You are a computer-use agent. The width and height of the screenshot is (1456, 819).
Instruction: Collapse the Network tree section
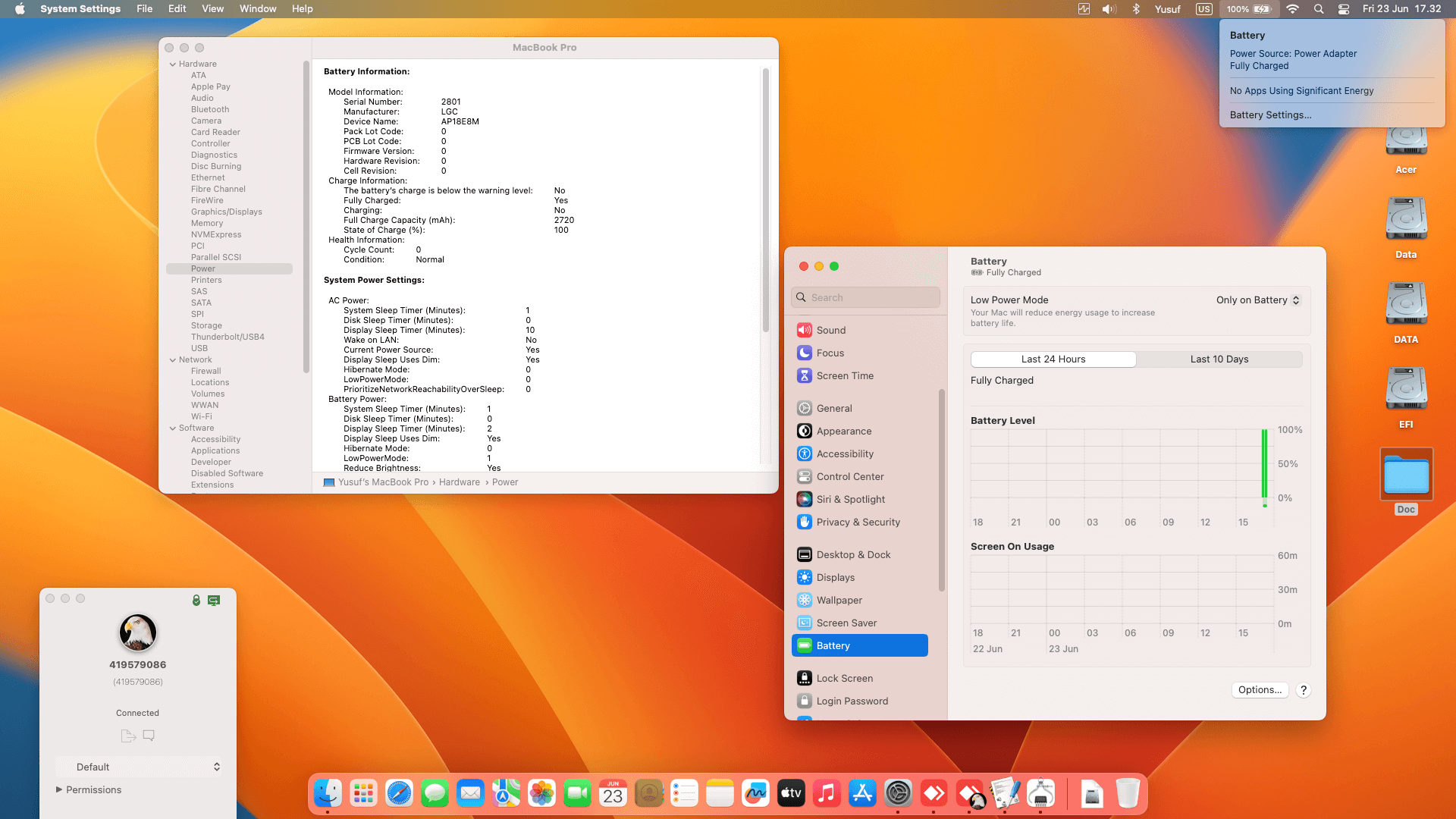(173, 360)
